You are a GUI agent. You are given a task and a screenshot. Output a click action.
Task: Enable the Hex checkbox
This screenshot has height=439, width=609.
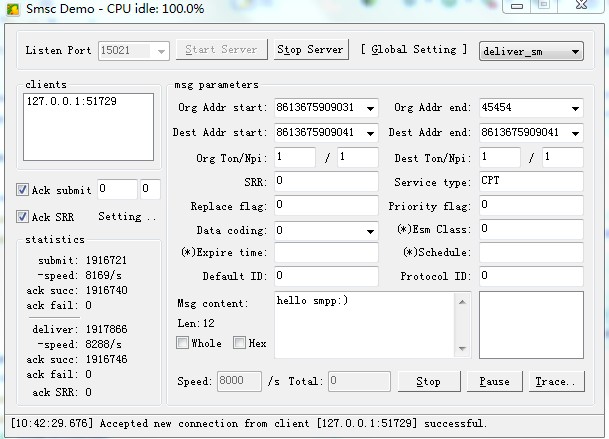click(x=239, y=343)
